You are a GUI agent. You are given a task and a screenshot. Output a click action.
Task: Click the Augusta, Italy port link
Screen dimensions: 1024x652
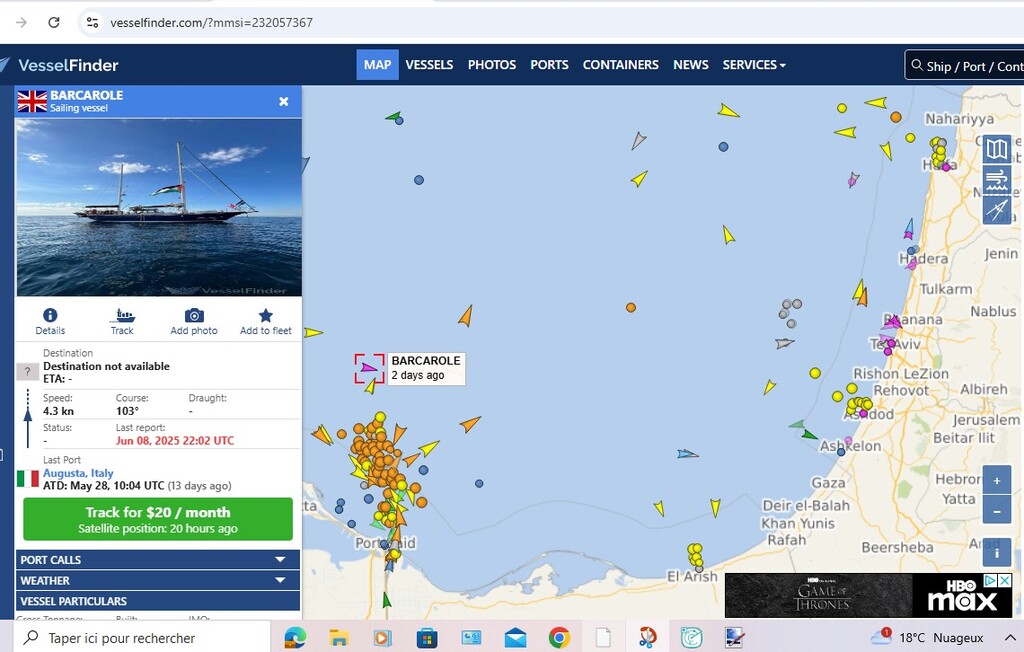click(78, 473)
